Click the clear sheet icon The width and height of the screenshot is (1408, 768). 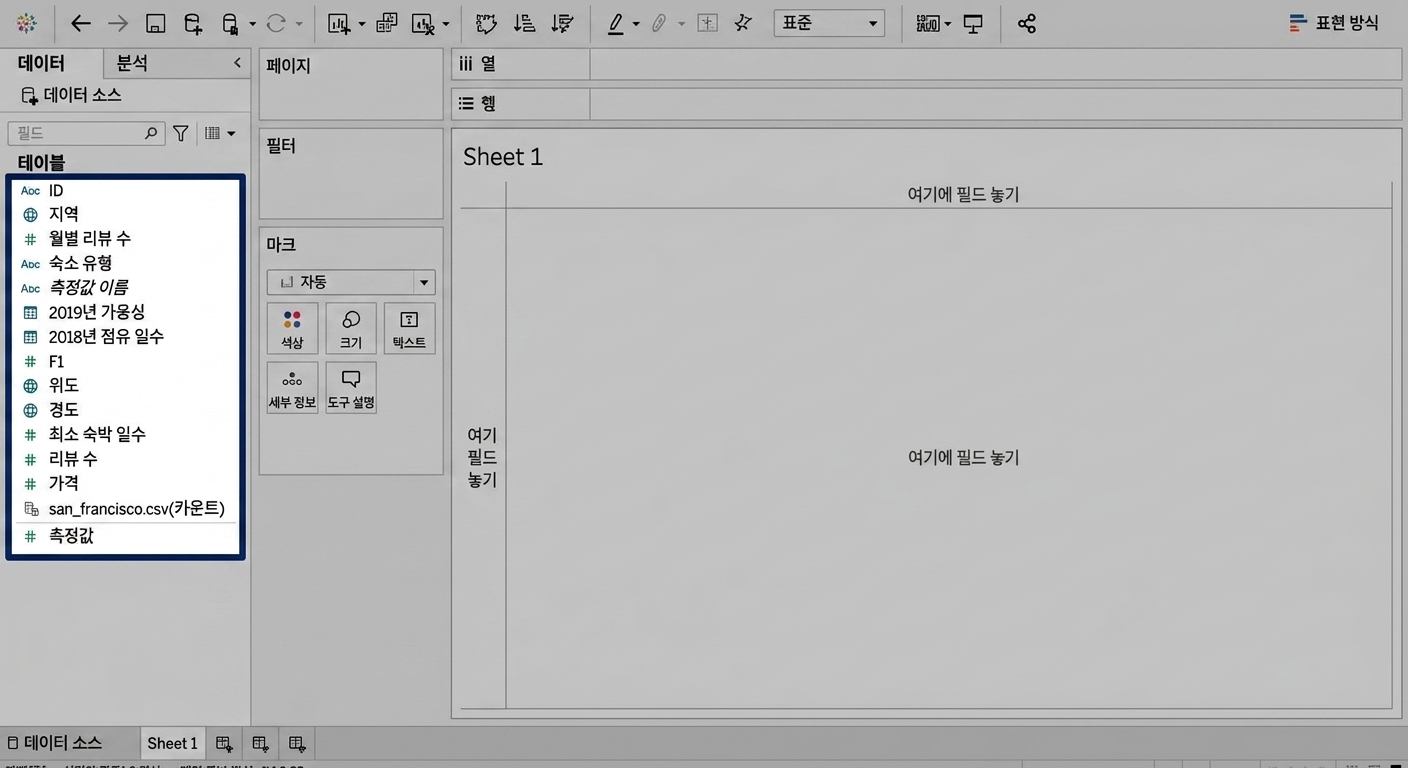pyautogui.click(x=424, y=23)
